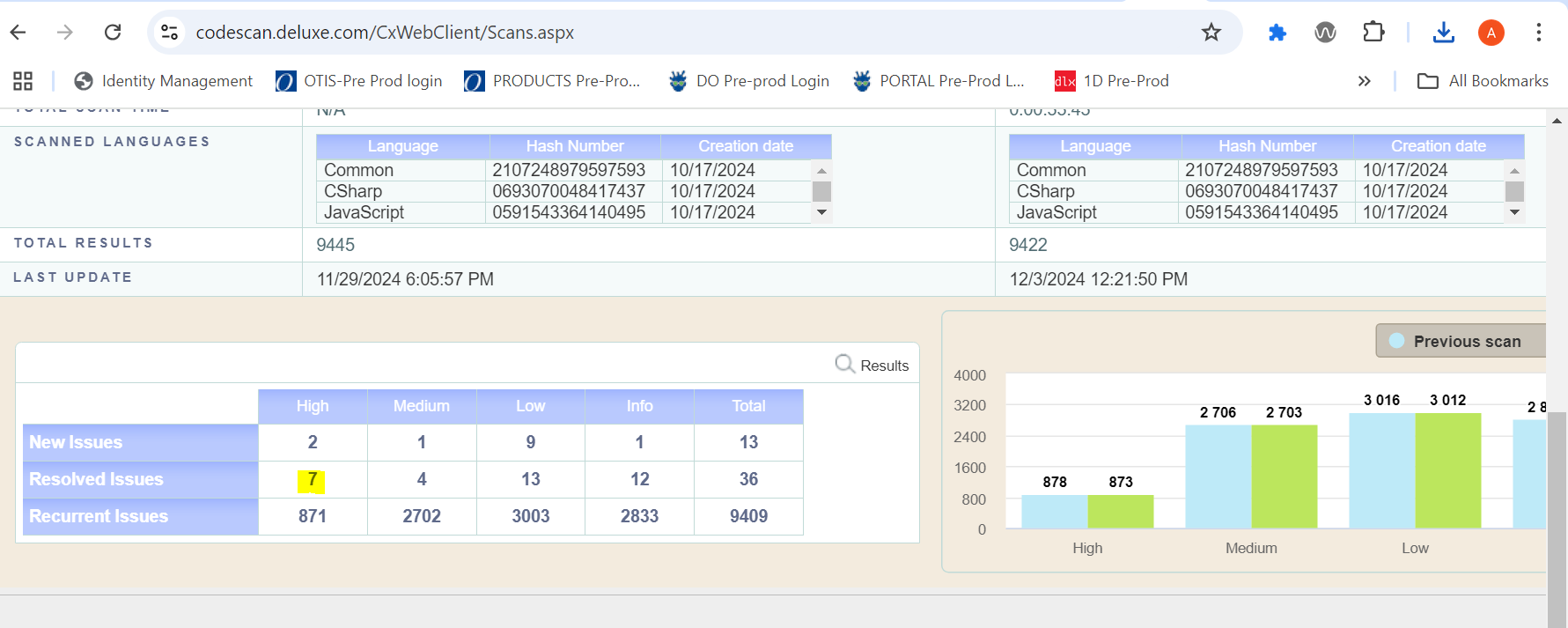The width and height of the screenshot is (1568, 628).
Task: Click the site information icon
Action: point(169,33)
